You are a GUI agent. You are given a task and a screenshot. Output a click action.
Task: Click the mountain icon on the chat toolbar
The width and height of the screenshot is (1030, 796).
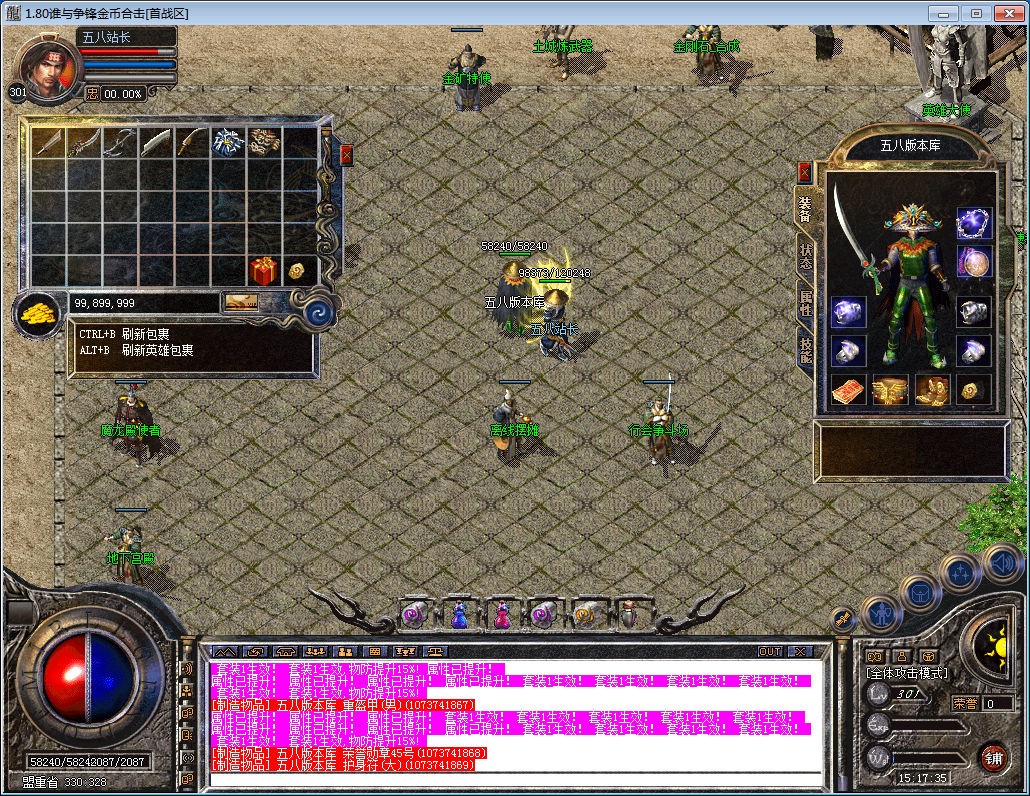(x=225, y=652)
